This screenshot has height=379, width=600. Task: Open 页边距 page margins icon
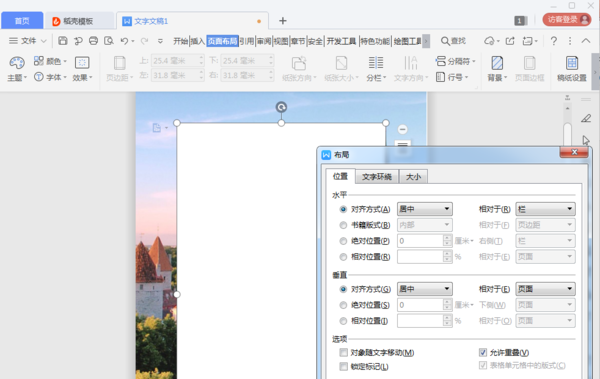coord(120,63)
